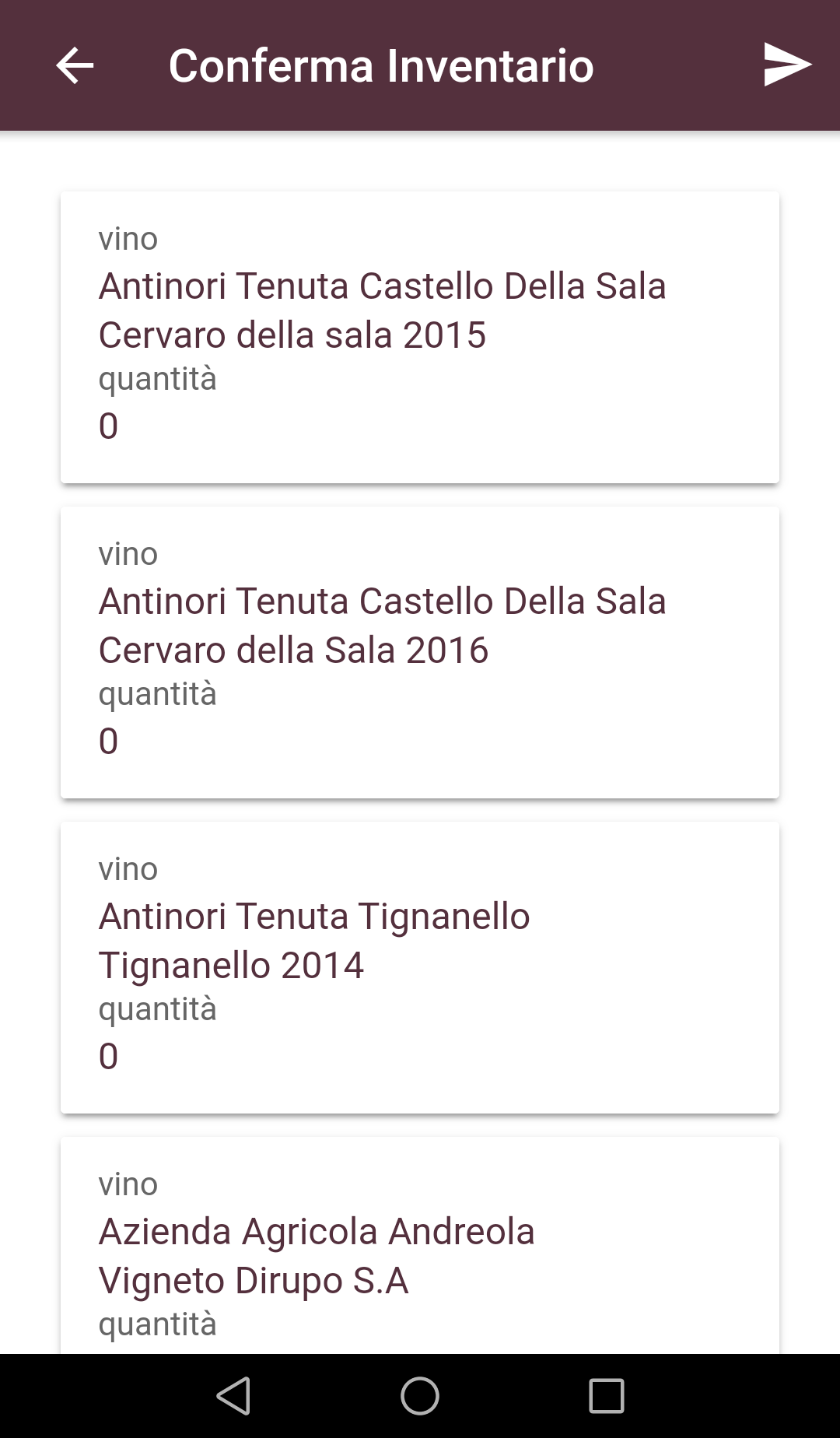The width and height of the screenshot is (840, 1438).
Task: Open the Tignanello 2014 card
Action: [x=420, y=967]
